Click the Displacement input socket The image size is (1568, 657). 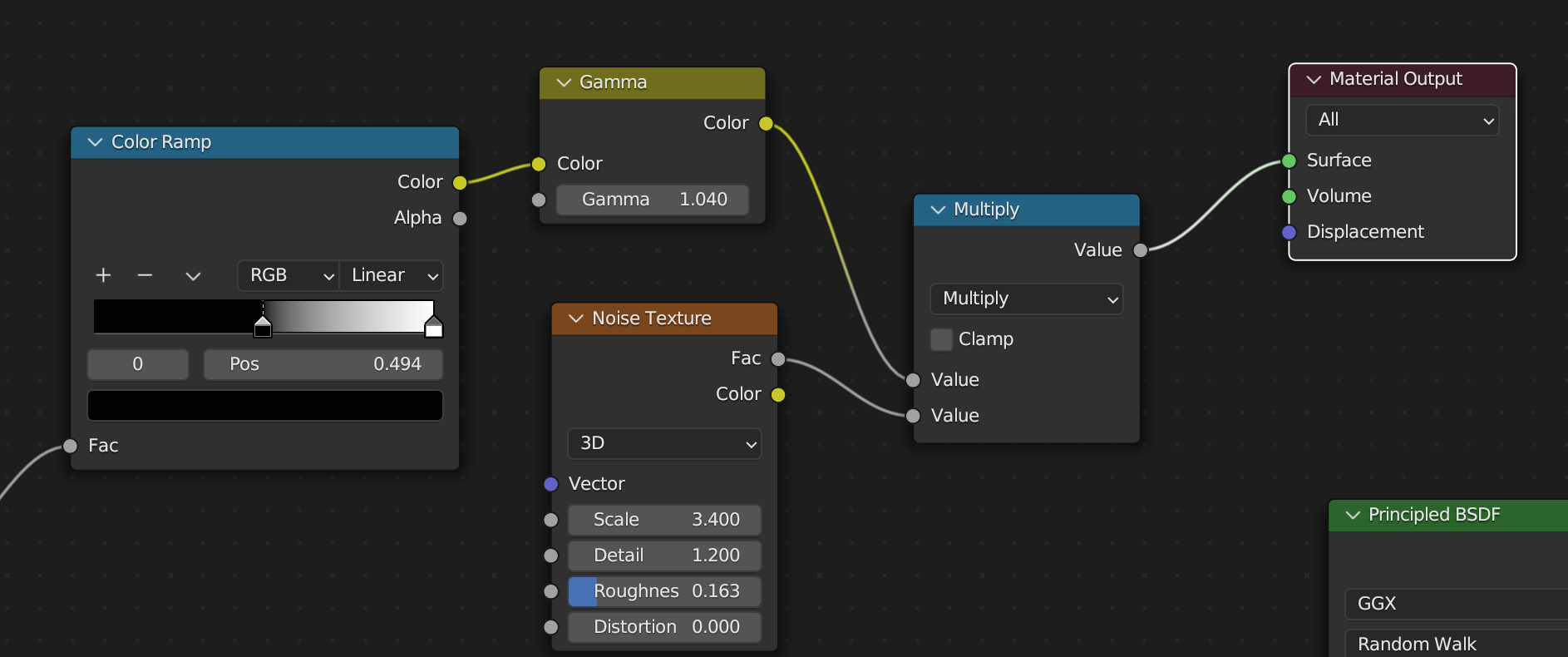tap(1289, 232)
